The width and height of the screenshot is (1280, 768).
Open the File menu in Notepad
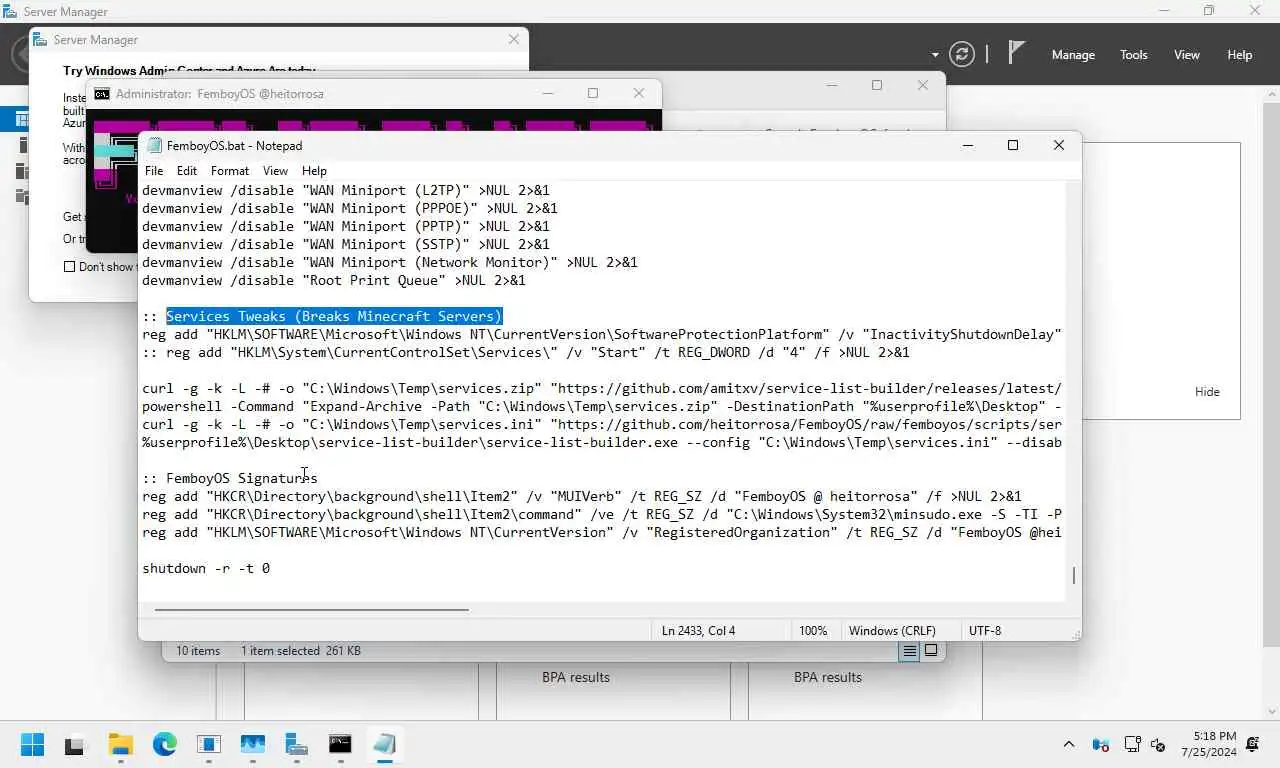pyautogui.click(x=154, y=171)
